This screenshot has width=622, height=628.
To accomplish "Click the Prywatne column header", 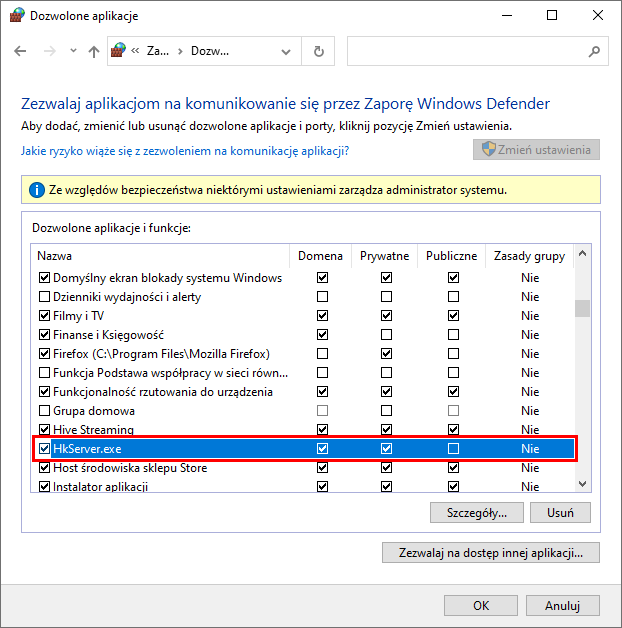I will point(384,256).
